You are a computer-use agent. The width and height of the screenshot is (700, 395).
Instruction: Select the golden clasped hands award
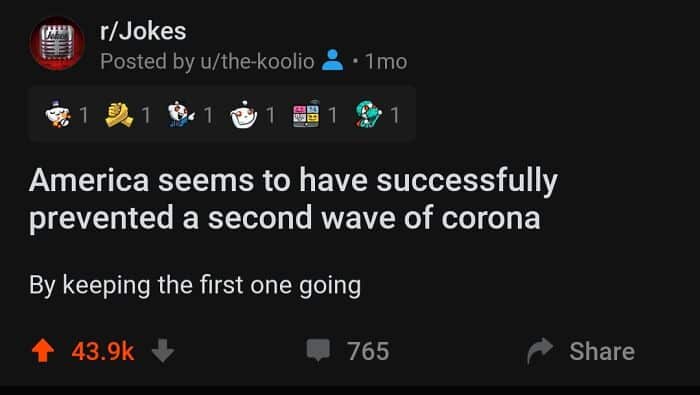(x=119, y=115)
